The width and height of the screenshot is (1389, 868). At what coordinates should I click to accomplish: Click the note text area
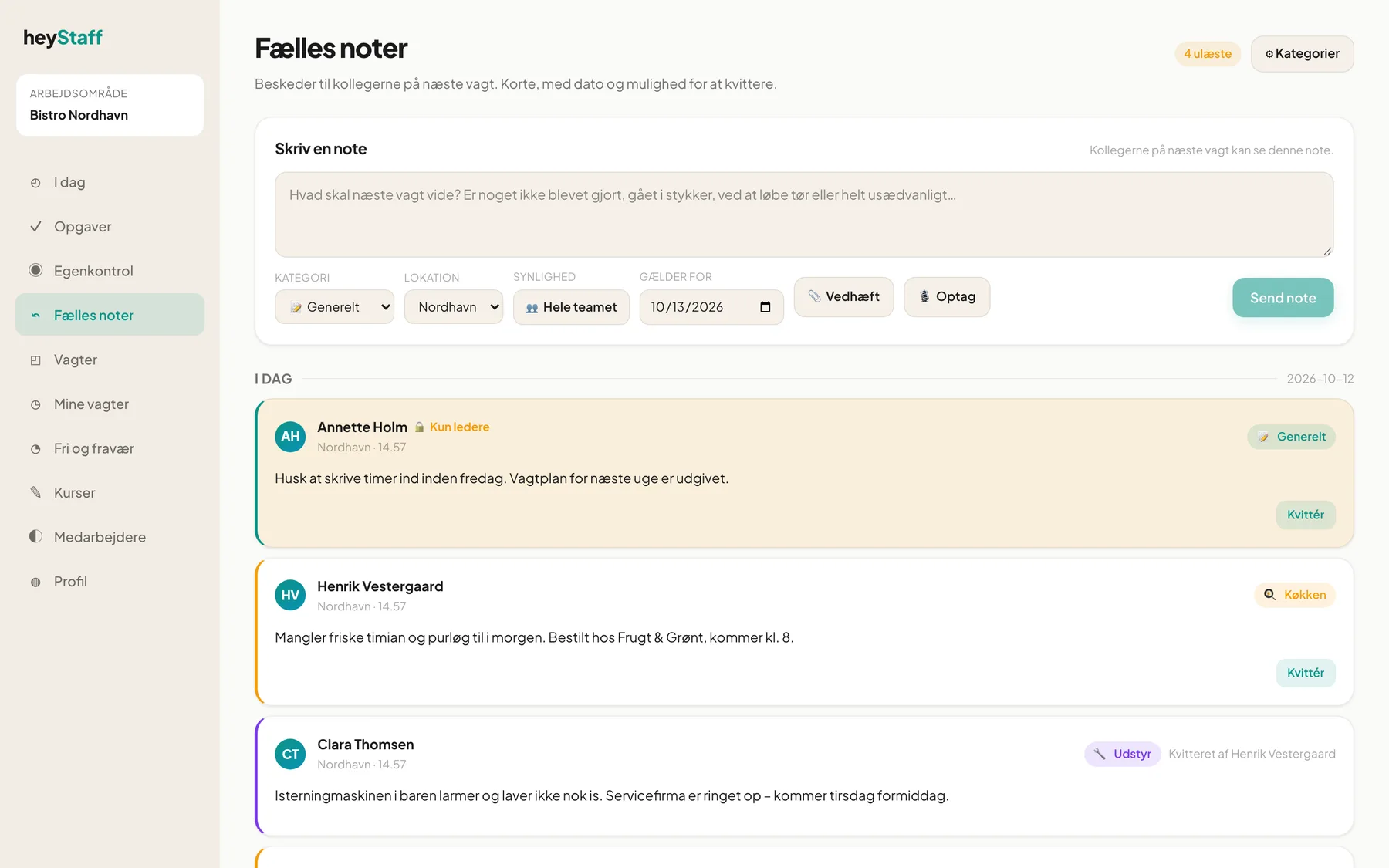coord(804,214)
